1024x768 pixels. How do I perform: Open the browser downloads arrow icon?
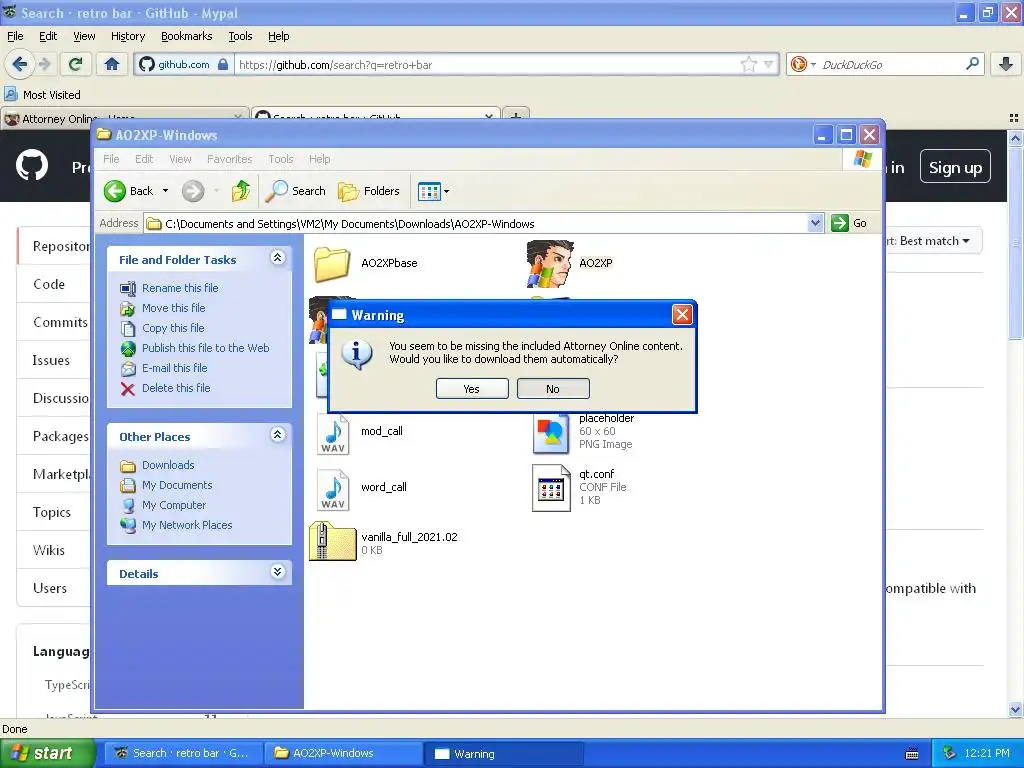(x=1006, y=63)
